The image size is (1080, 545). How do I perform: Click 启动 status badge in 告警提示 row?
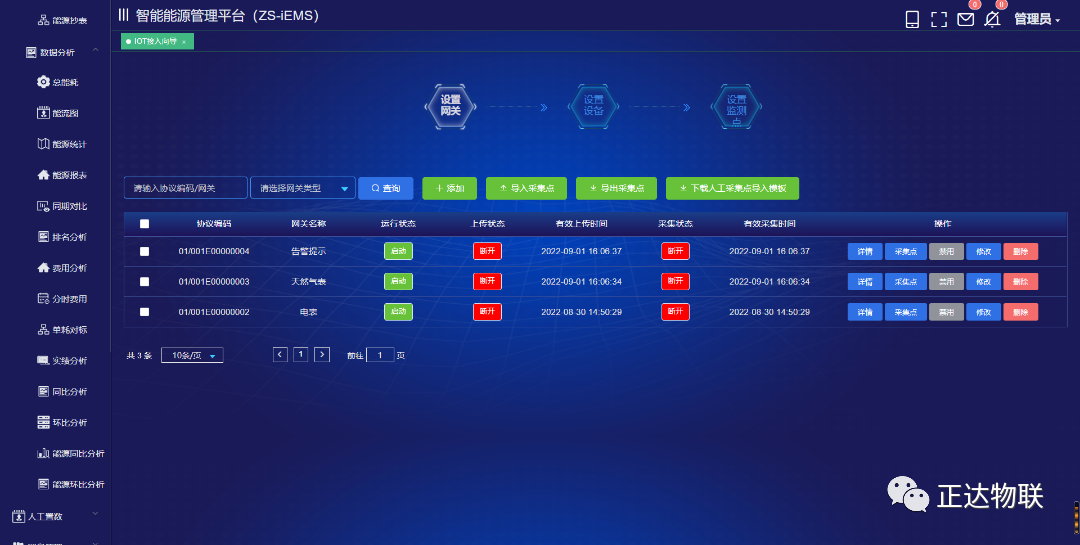(398, 251)
